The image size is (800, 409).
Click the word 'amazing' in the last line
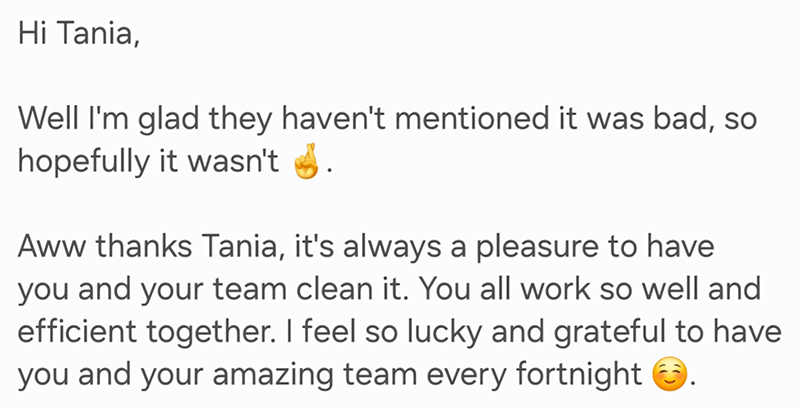click(274, 375)
